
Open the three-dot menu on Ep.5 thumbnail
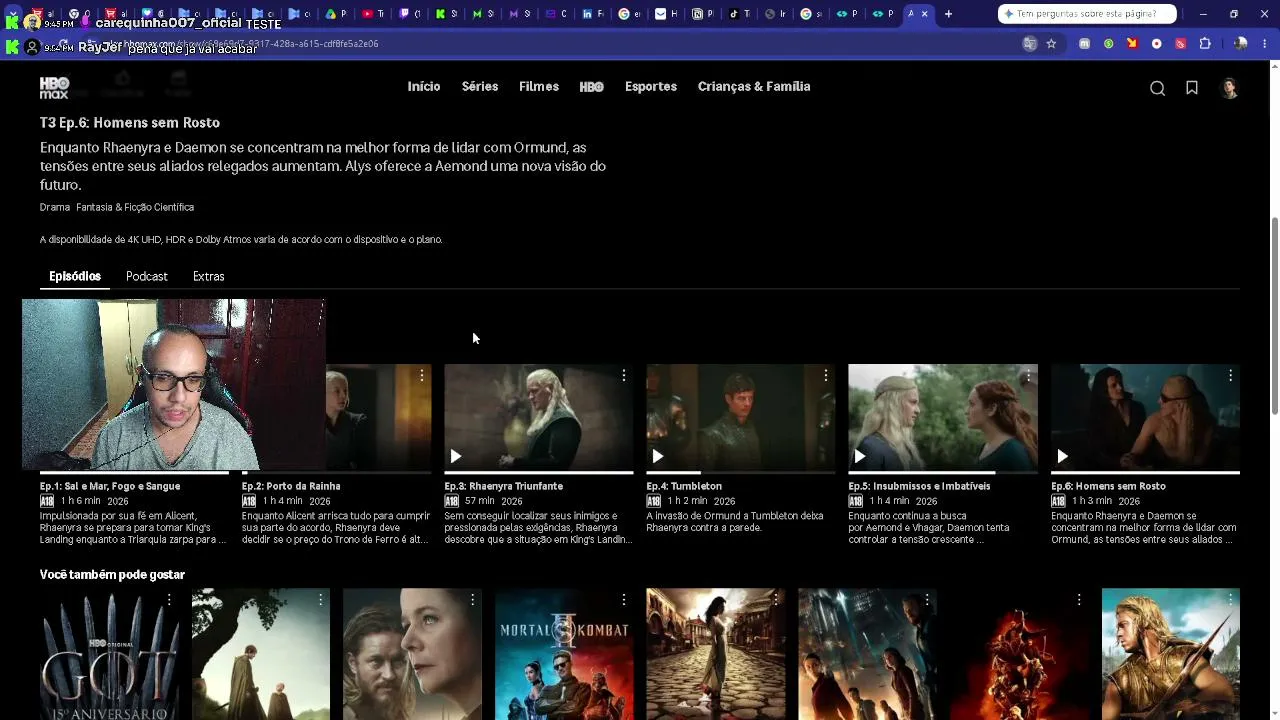click(x=1028, y=376)
